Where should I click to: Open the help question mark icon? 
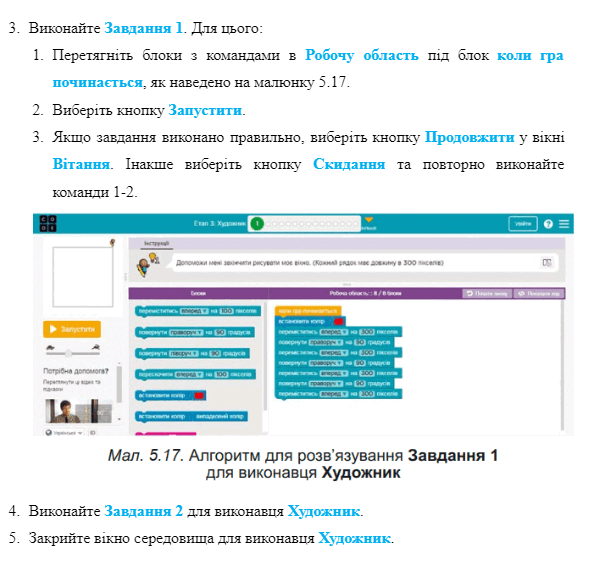point(548,224)
